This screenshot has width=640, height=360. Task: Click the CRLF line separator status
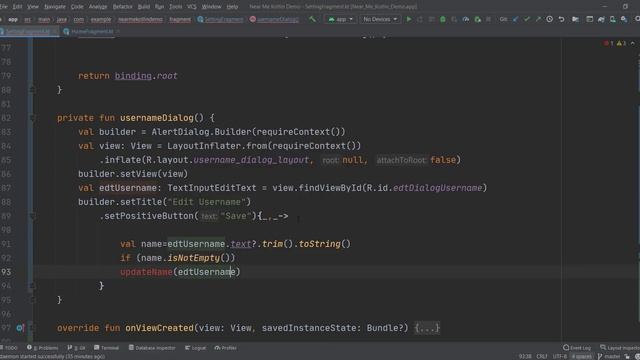pos(542,356)
